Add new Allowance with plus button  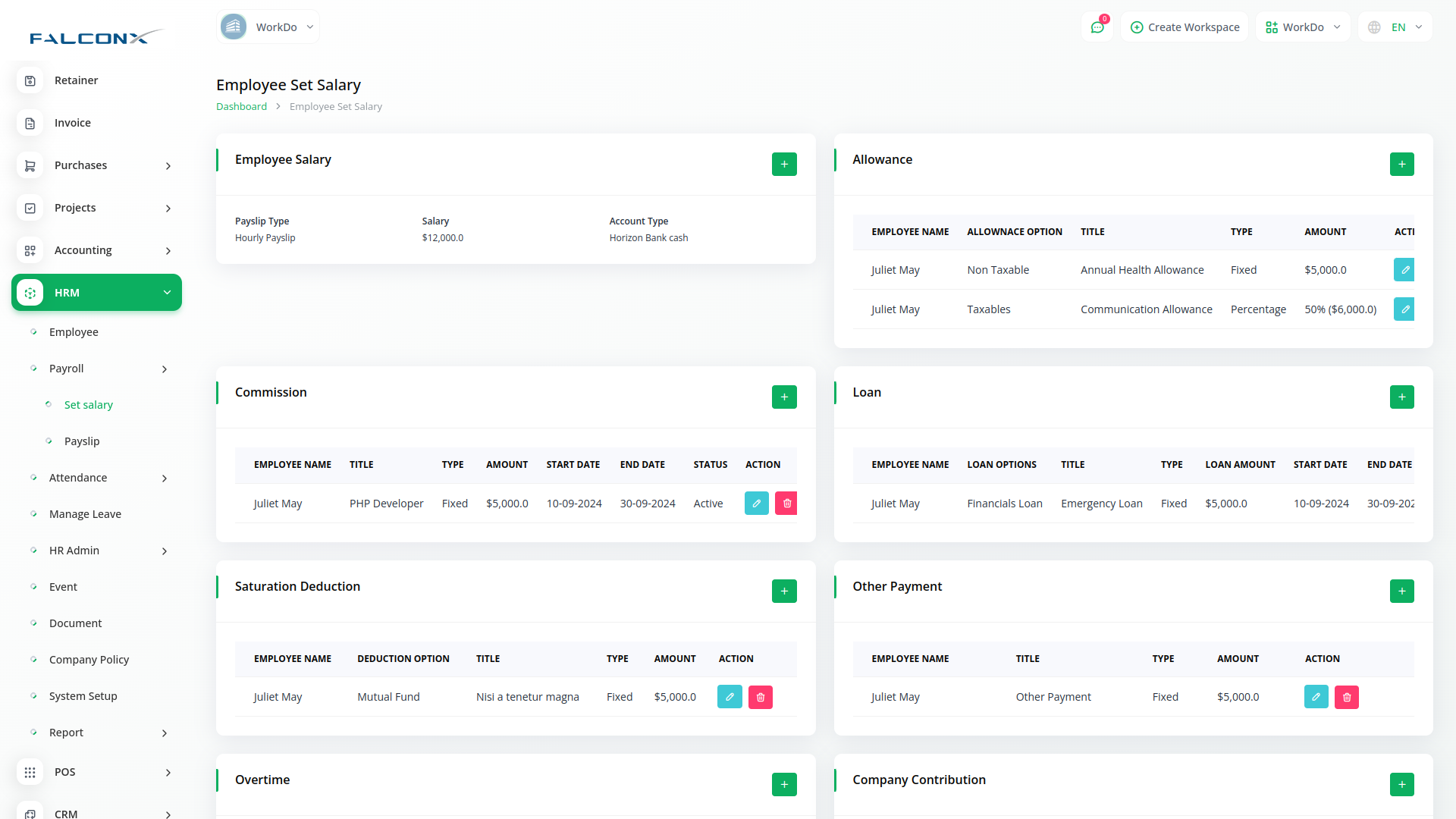[1401, 164]
